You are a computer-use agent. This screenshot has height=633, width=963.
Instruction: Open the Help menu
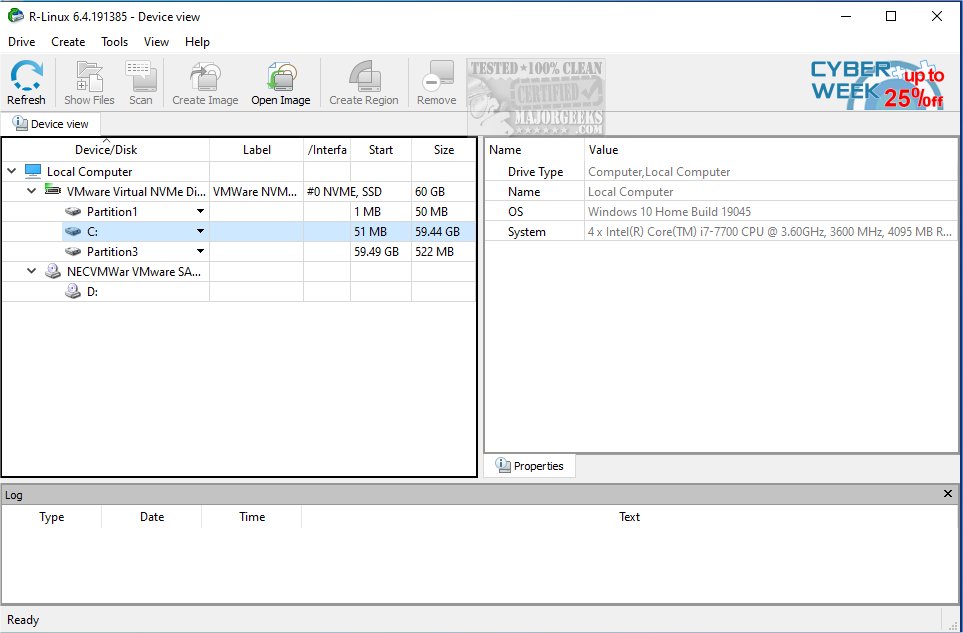point(197,42)
